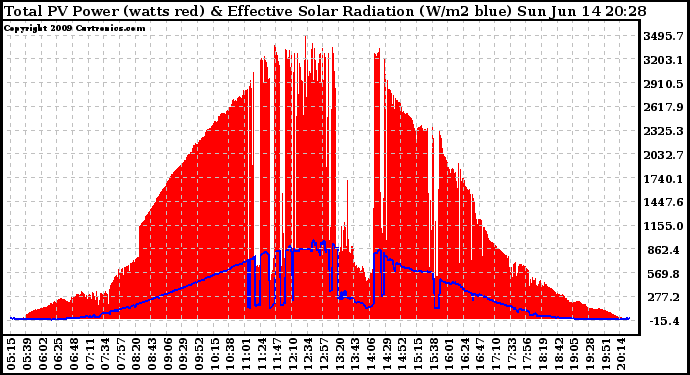The image size is (690, 375).
Task: Click the 17:33 x-axis label
Action: pyautogui.click(x=511, y=354)
